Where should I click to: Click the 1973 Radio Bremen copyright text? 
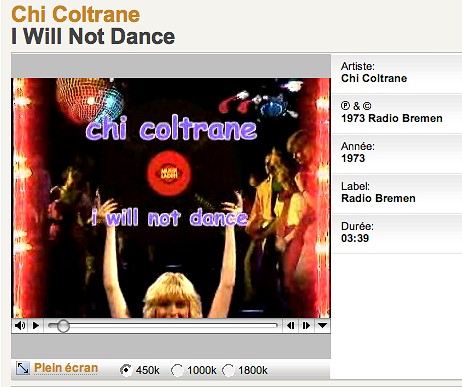coord(392,118)
